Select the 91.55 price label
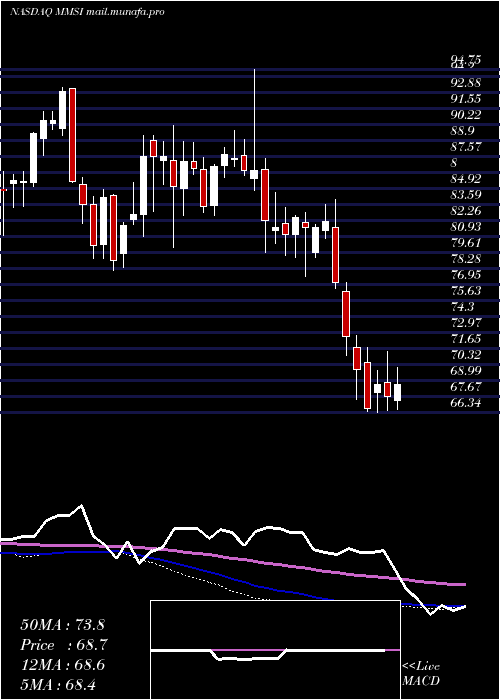Viewport: 500px width, 700px height. (466, 99)
